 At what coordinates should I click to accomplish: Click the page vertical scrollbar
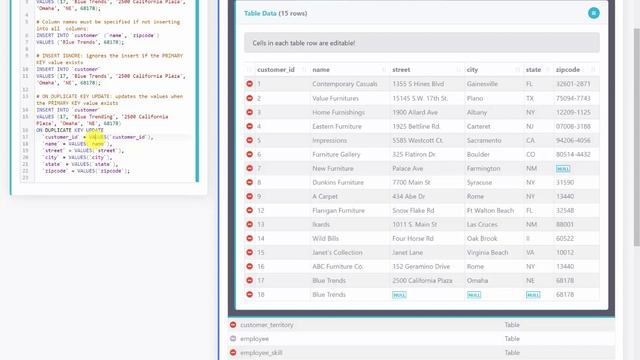636,137
